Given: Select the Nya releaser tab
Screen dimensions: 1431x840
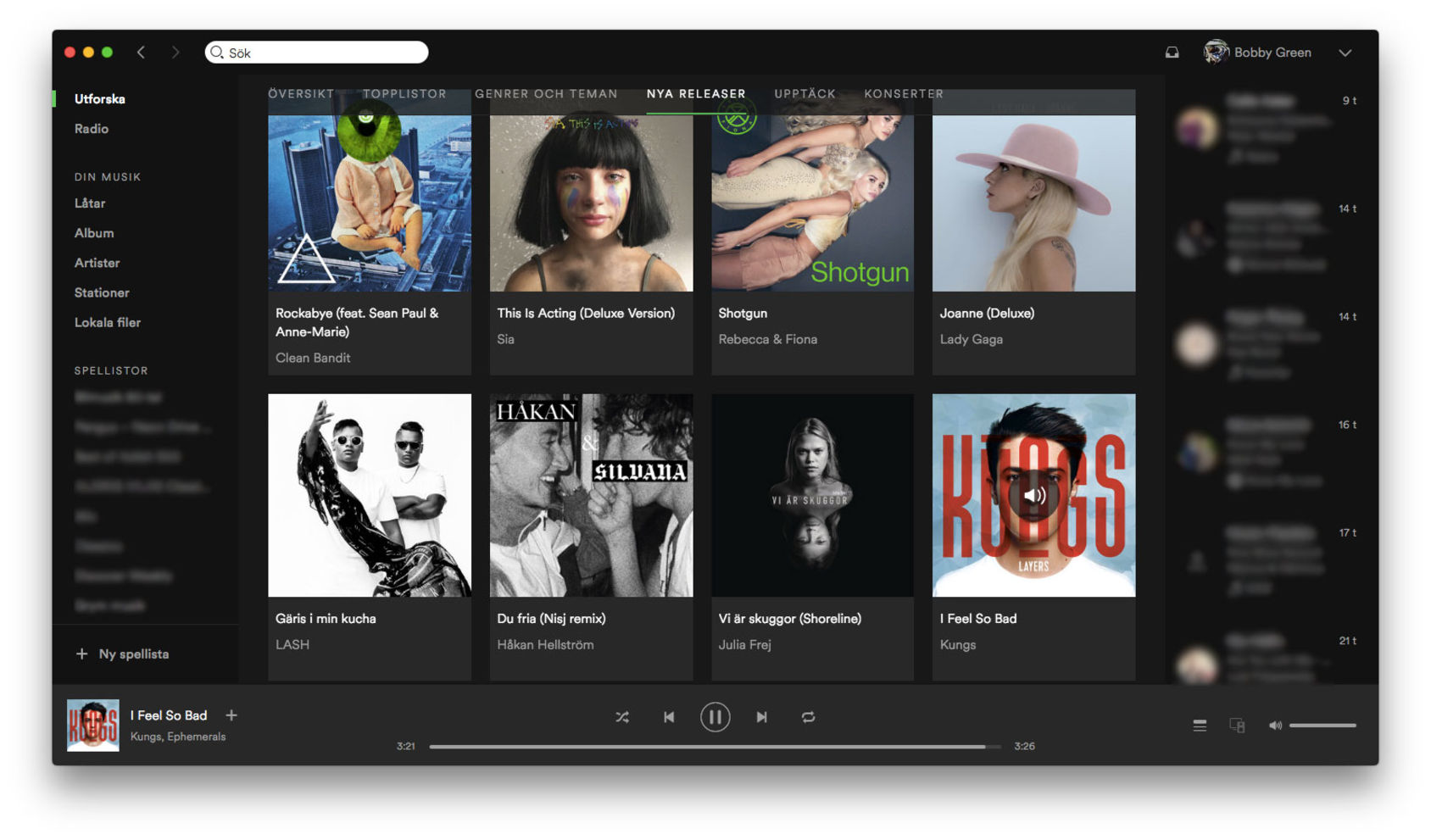Looking at the screenshot, I should [x=696, y=94].
